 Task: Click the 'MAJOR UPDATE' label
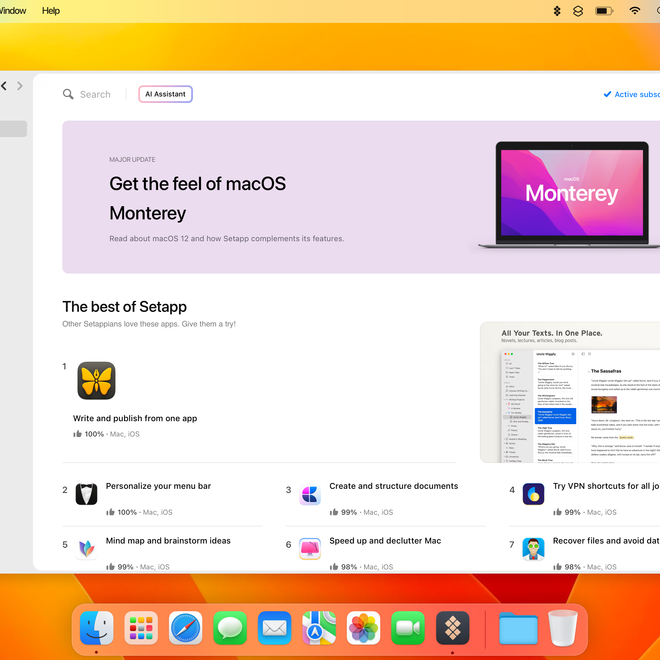(132, 160)
